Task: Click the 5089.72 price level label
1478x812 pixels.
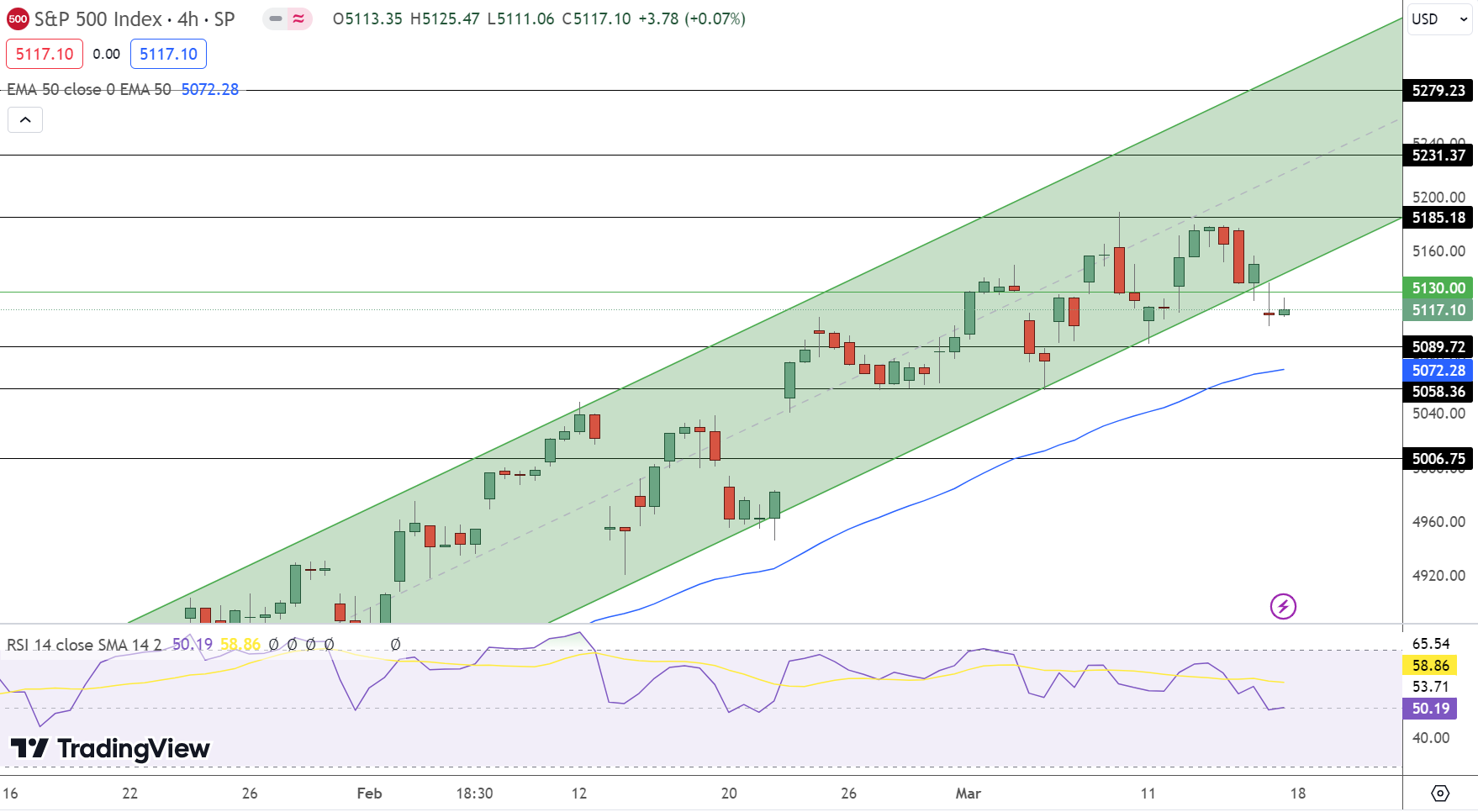Action: pos(1438,346)
